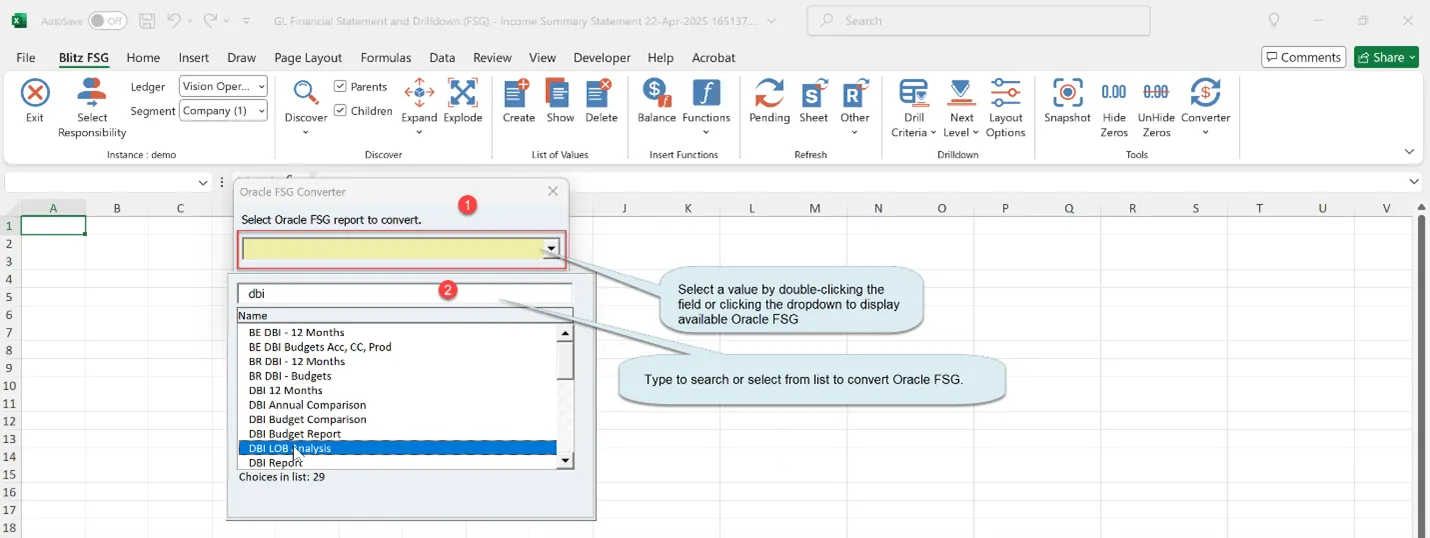The height and width of the screenshot is (538, 1430).
Task: Switch to the Insert tab
Action: [x=194, y=58]
